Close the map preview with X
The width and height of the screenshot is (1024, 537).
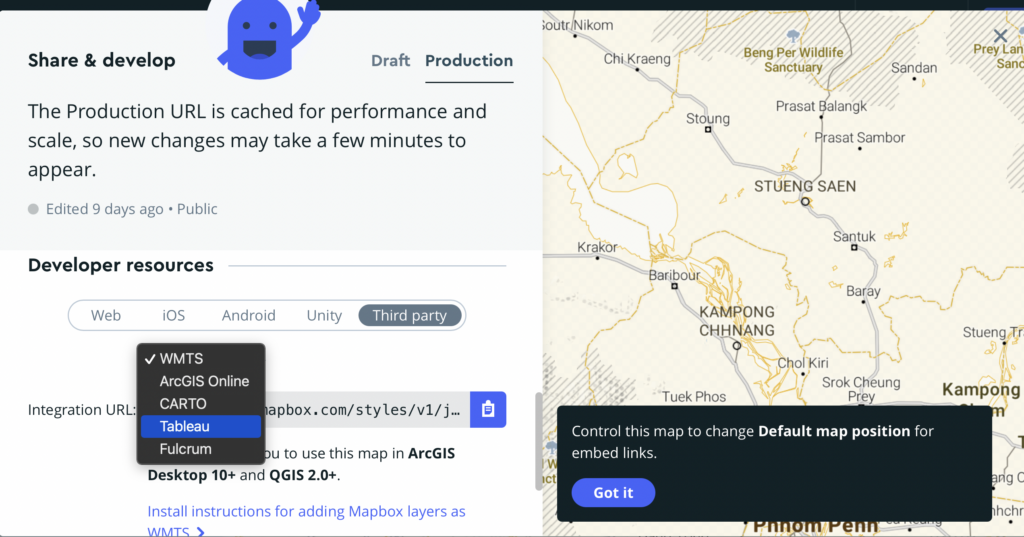tap(1000, 36)
